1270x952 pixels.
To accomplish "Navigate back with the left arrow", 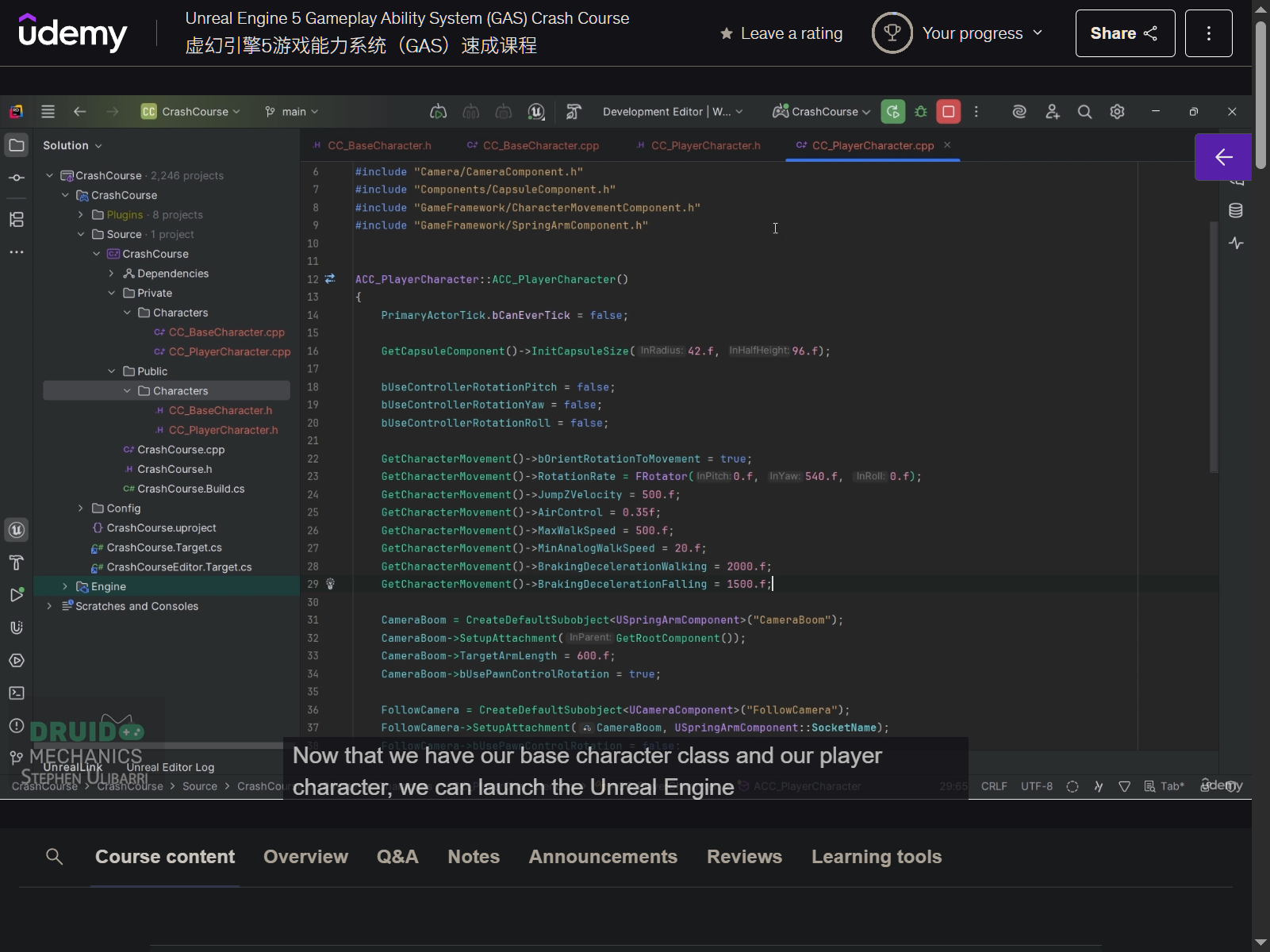I will (x=79, y=112).
